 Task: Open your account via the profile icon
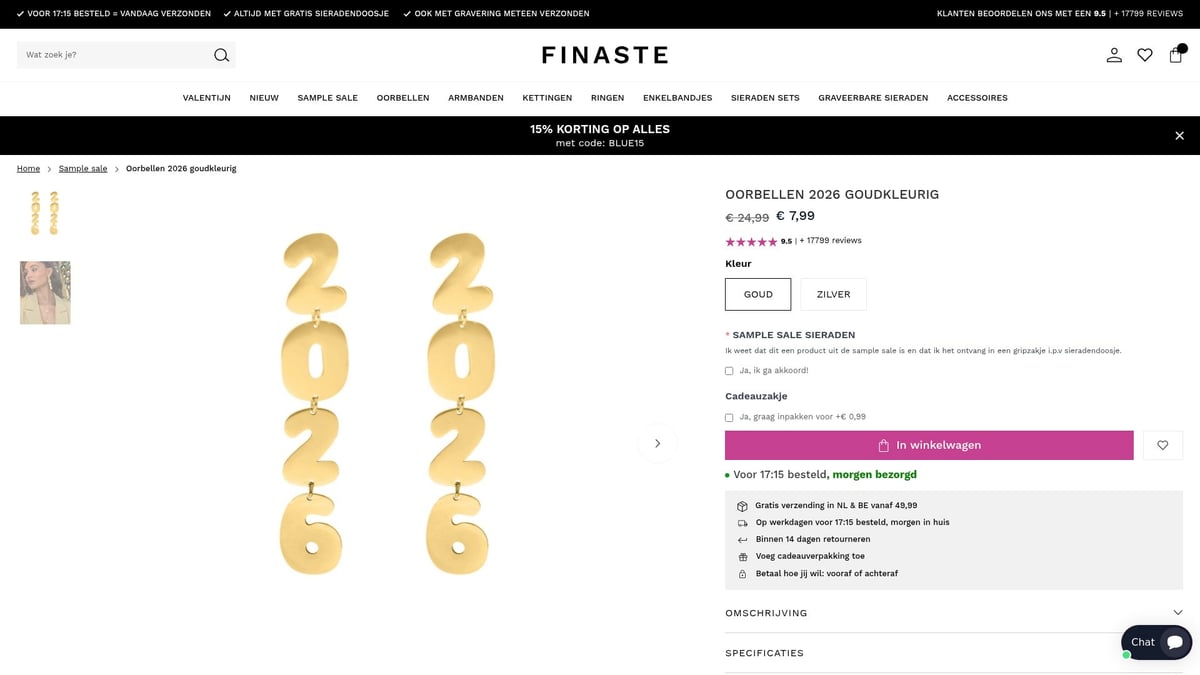point(1114,55)
